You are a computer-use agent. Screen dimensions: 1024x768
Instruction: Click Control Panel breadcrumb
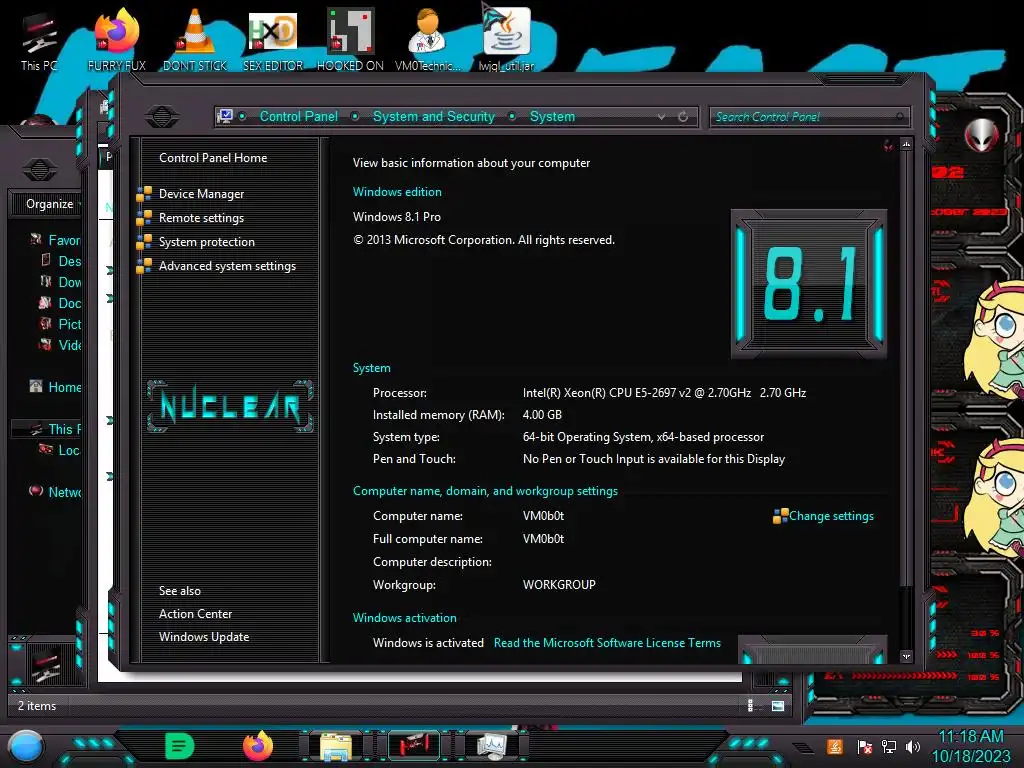point(298,116)
